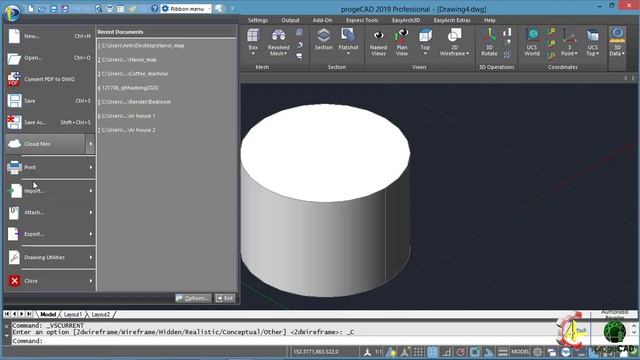Toggle ortho mode in status bar
640x360 pixels.
[x=447, y=352]
